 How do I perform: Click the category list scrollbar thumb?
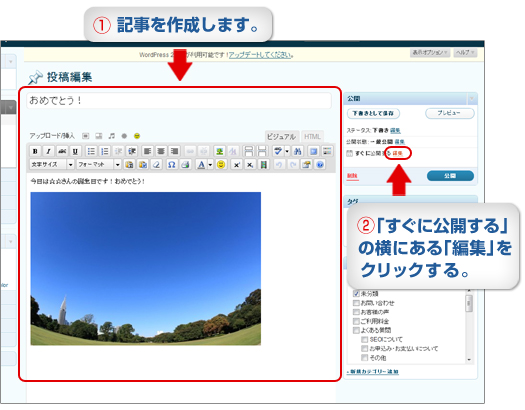[469, 304]
